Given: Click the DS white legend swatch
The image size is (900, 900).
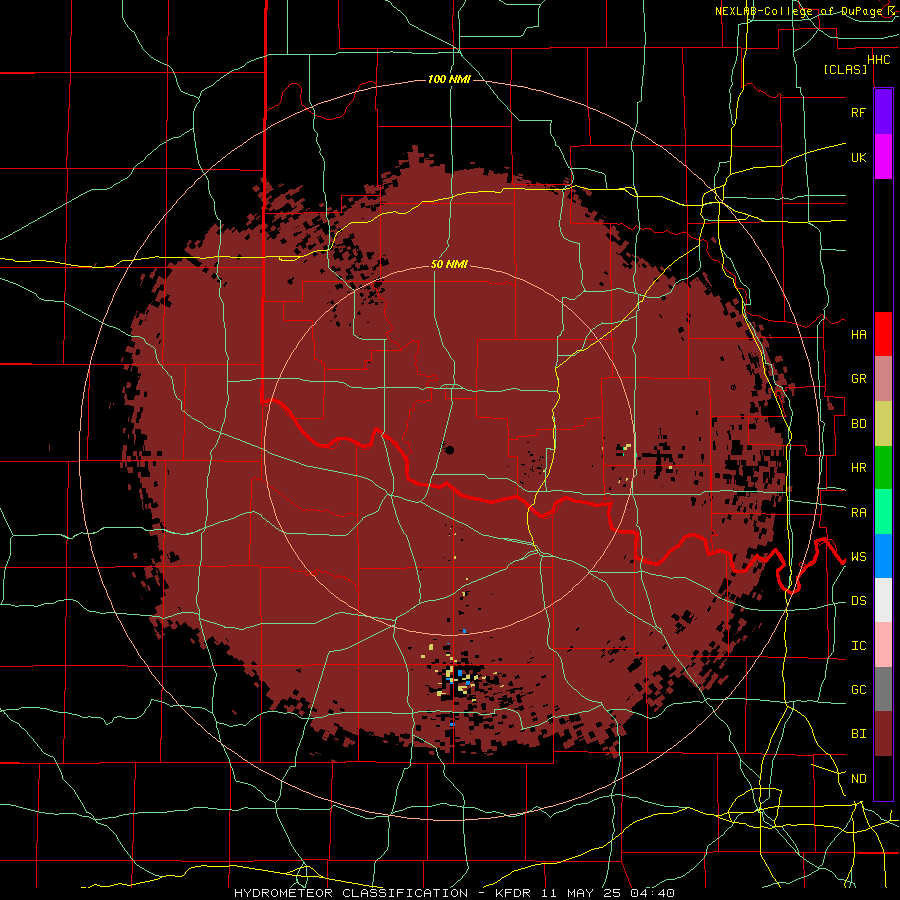Looking at the screenshot, I should pos(883,600).
